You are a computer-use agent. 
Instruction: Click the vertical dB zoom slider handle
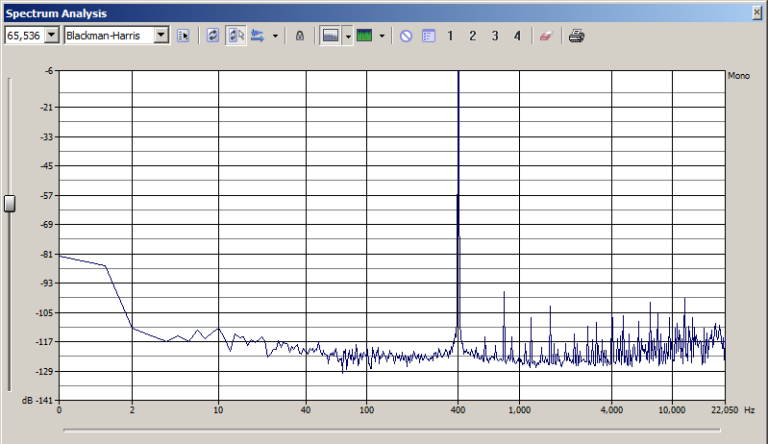9,203
